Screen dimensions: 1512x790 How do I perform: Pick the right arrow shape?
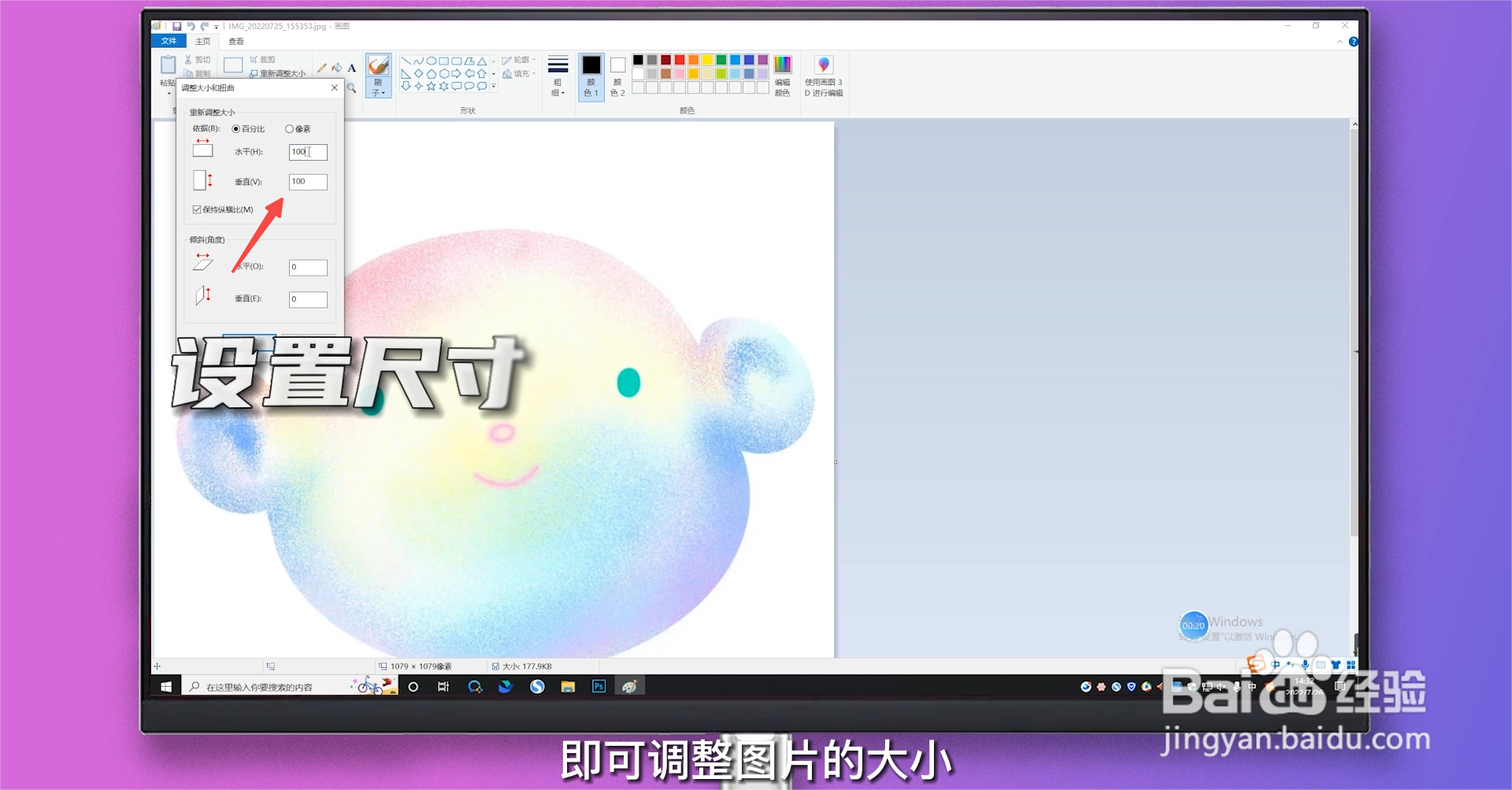tap(456, 73)
